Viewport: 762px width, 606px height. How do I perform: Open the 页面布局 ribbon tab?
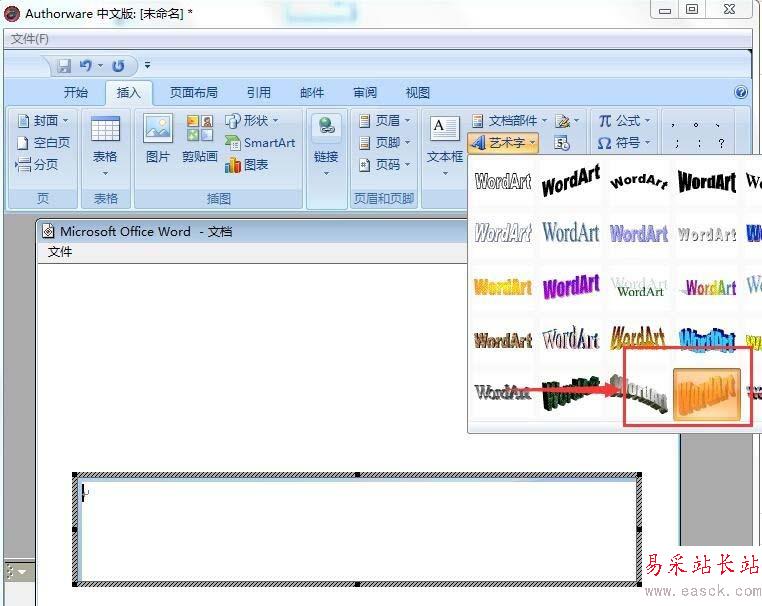(x=193, y=92)
